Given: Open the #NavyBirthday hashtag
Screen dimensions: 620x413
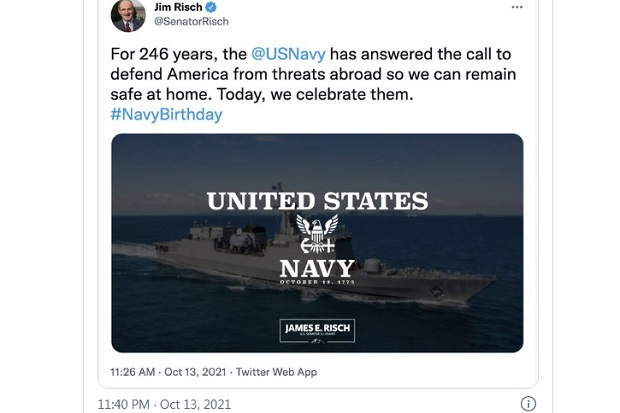Looking at the screenshot, I should pyautogui.click(x=166, y=115).
